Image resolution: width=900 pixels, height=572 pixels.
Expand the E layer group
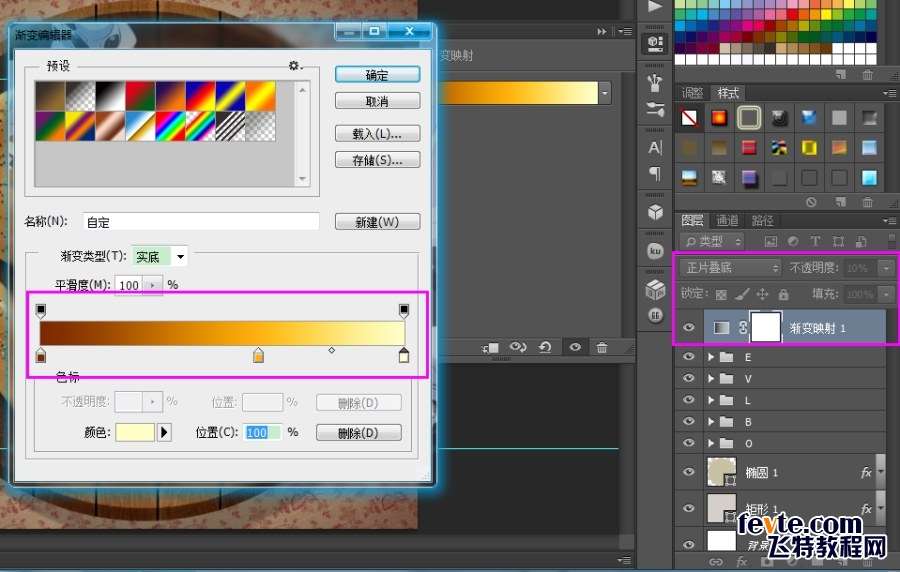coord(711,357)
